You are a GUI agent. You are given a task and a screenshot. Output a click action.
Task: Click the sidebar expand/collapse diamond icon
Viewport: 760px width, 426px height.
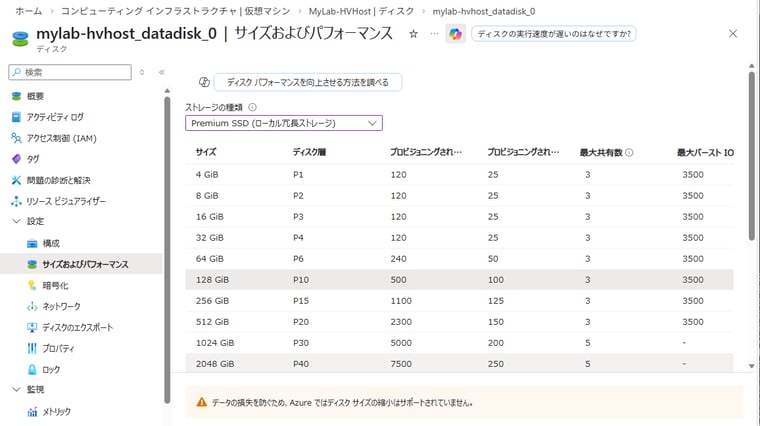pos(142,72)
